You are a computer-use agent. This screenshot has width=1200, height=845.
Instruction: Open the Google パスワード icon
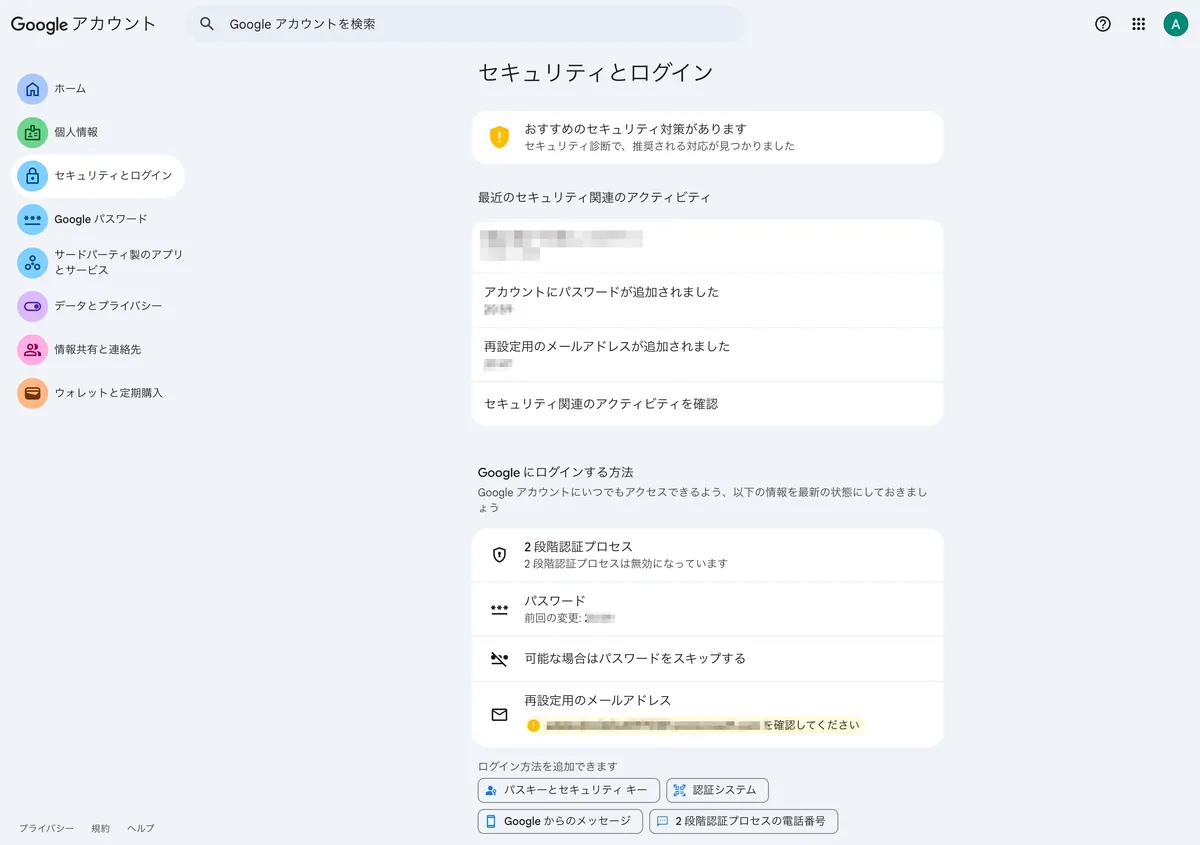(x=33, y=219)
